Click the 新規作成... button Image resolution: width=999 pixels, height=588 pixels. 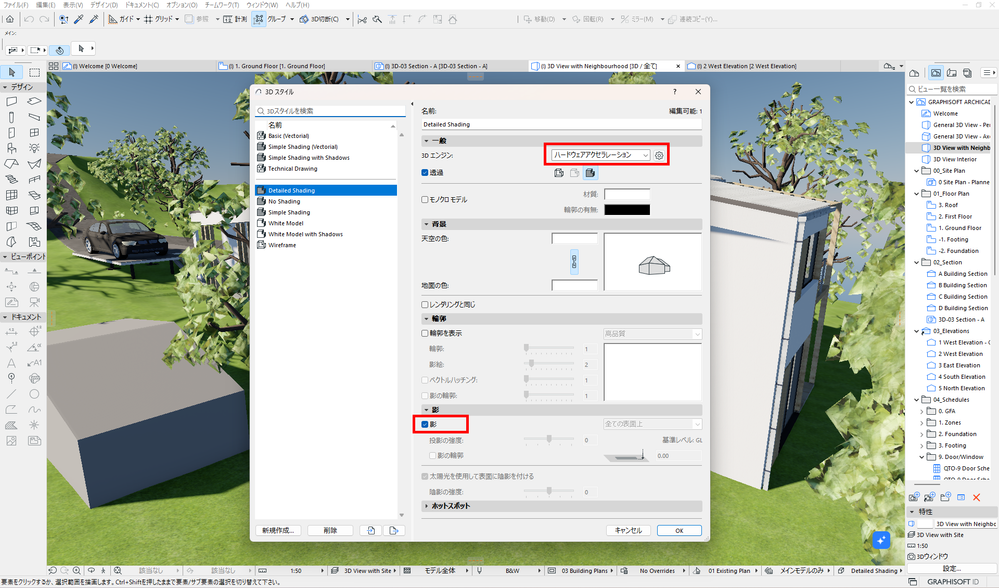click(x=278, y=530)
